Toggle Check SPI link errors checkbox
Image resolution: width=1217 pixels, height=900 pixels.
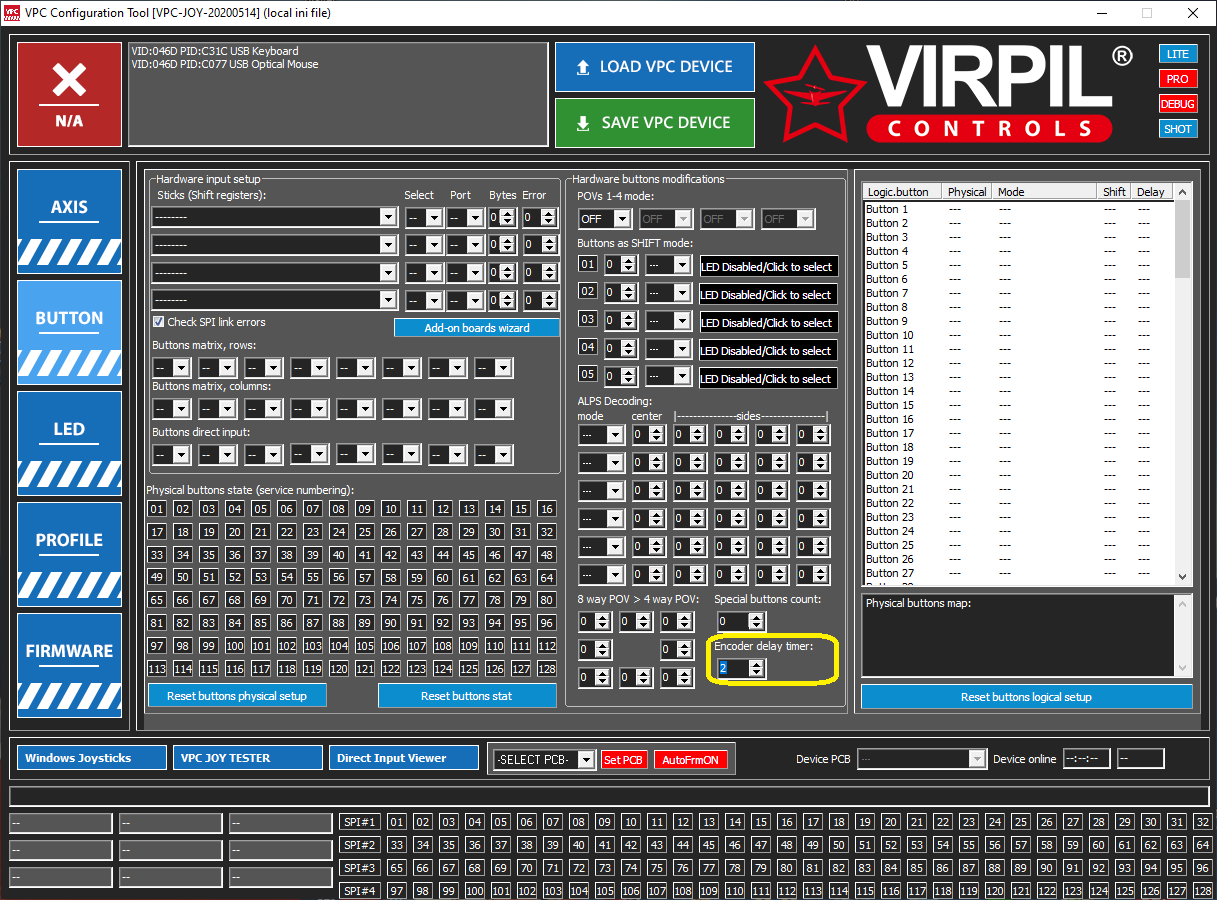(158, 322)
